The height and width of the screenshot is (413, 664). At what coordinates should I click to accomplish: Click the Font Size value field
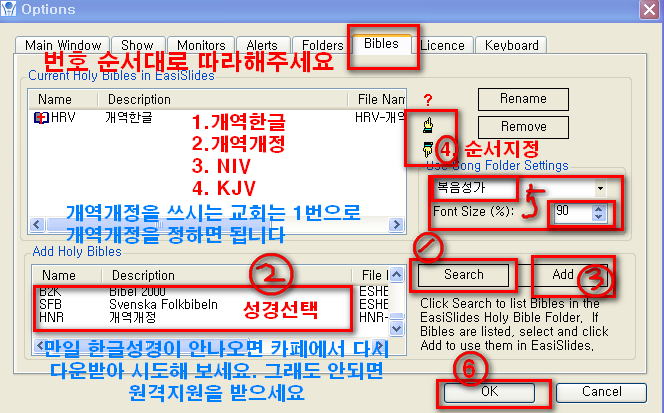[x=572, y=212]
